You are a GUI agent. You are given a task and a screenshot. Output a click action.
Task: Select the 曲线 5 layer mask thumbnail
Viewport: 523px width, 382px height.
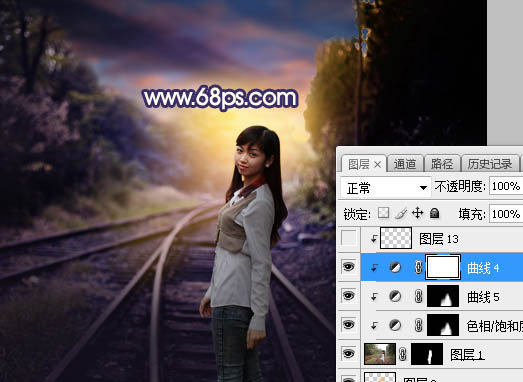click(x=443, y=296)
